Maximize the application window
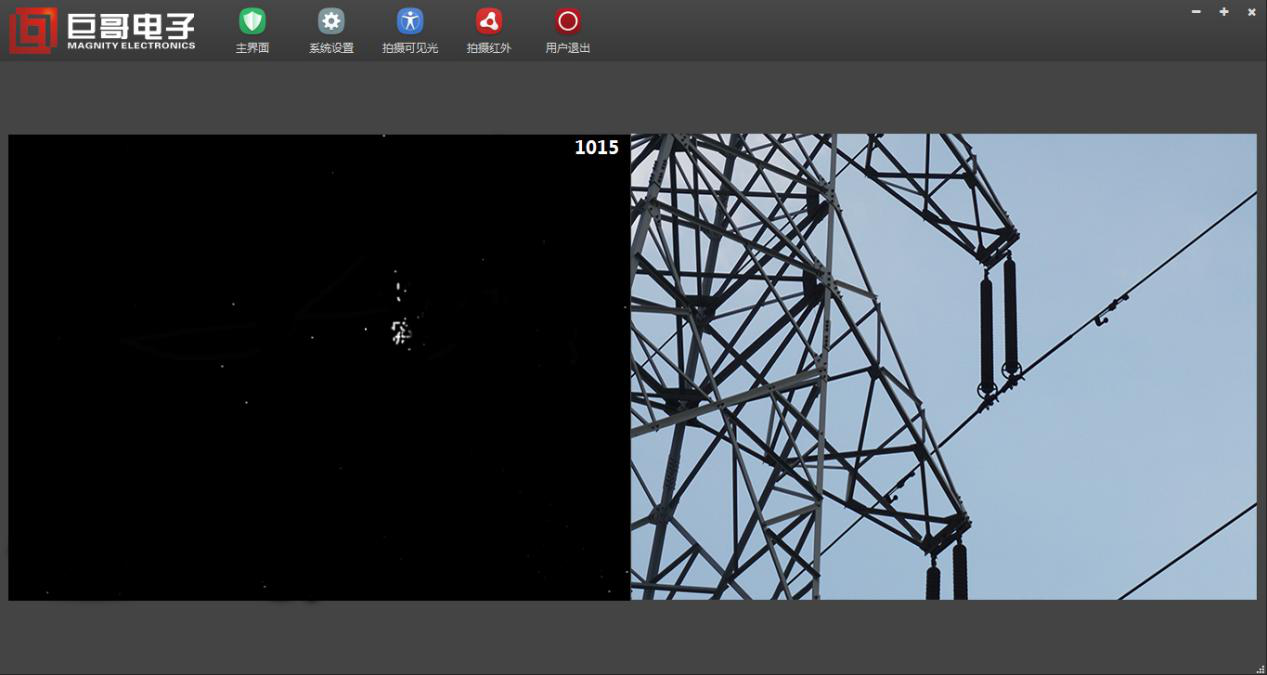This screenshot has width=1267, height=675. pos(1224,12)
